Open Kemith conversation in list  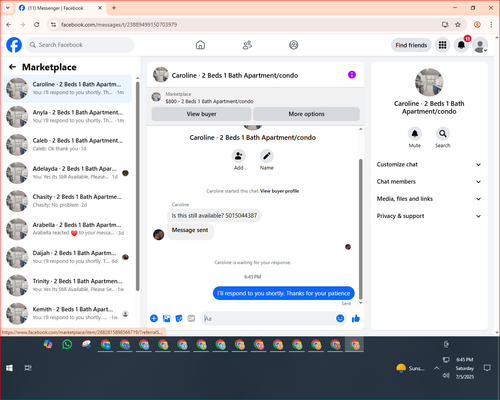tap(67, 313)
